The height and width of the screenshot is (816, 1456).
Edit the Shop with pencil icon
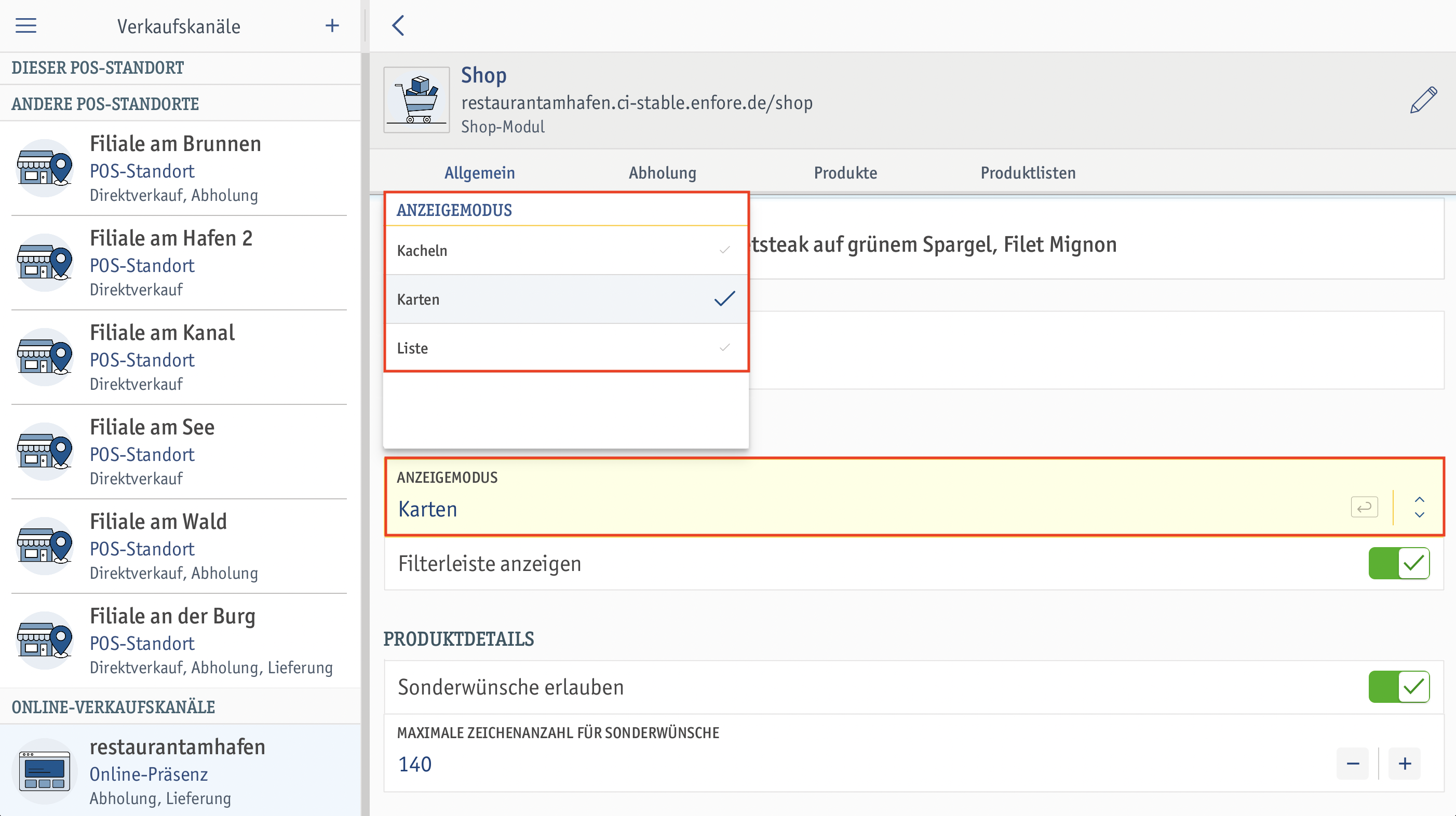pos(1423,100)
